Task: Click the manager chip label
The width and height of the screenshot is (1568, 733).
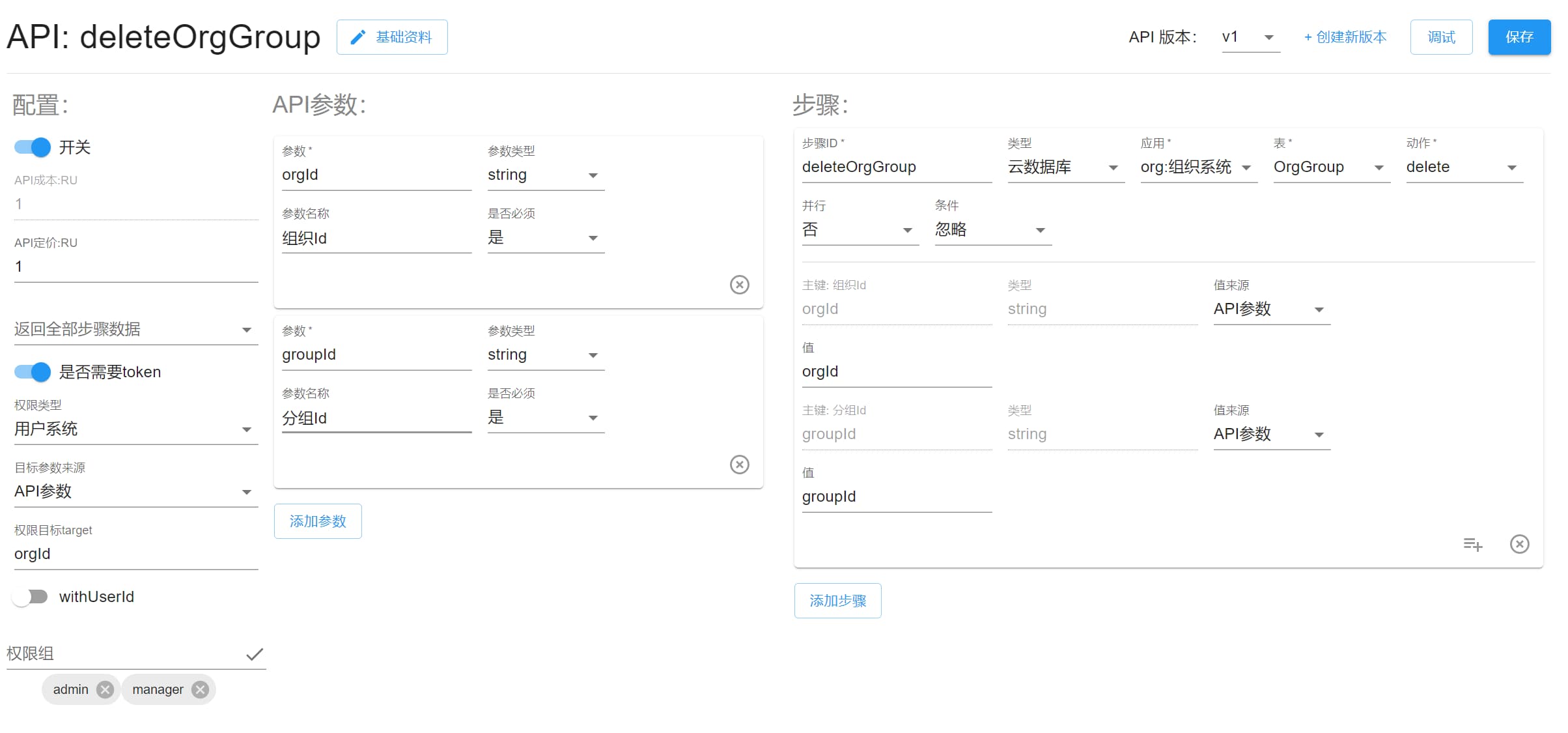Action: click(x=158, y=689)
